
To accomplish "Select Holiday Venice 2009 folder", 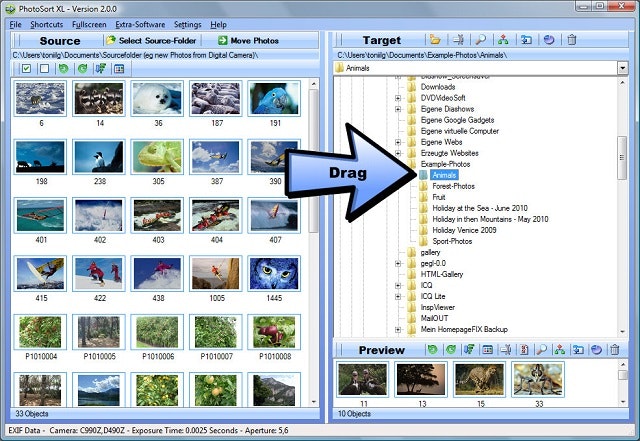I will coord(464,230).
